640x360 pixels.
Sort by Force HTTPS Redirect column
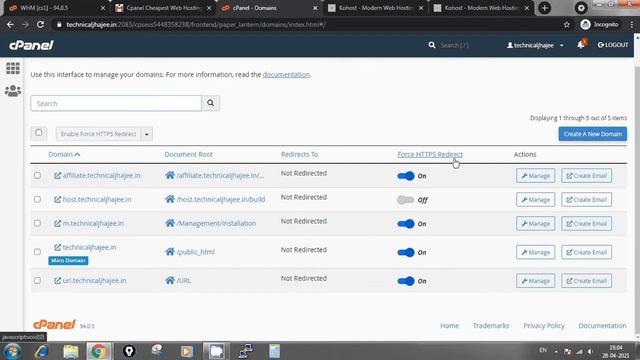pos(430,154)
